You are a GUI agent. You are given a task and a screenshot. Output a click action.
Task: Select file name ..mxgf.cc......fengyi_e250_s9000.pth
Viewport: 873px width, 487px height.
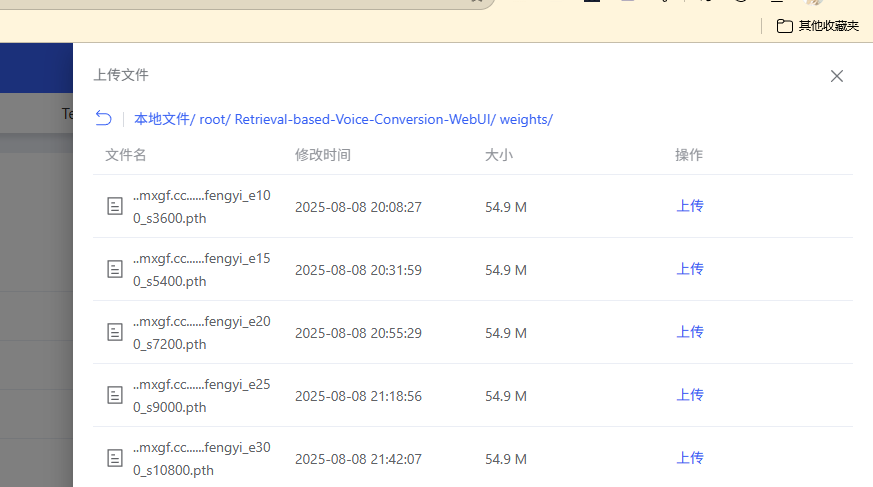click(x=202, y=395)
